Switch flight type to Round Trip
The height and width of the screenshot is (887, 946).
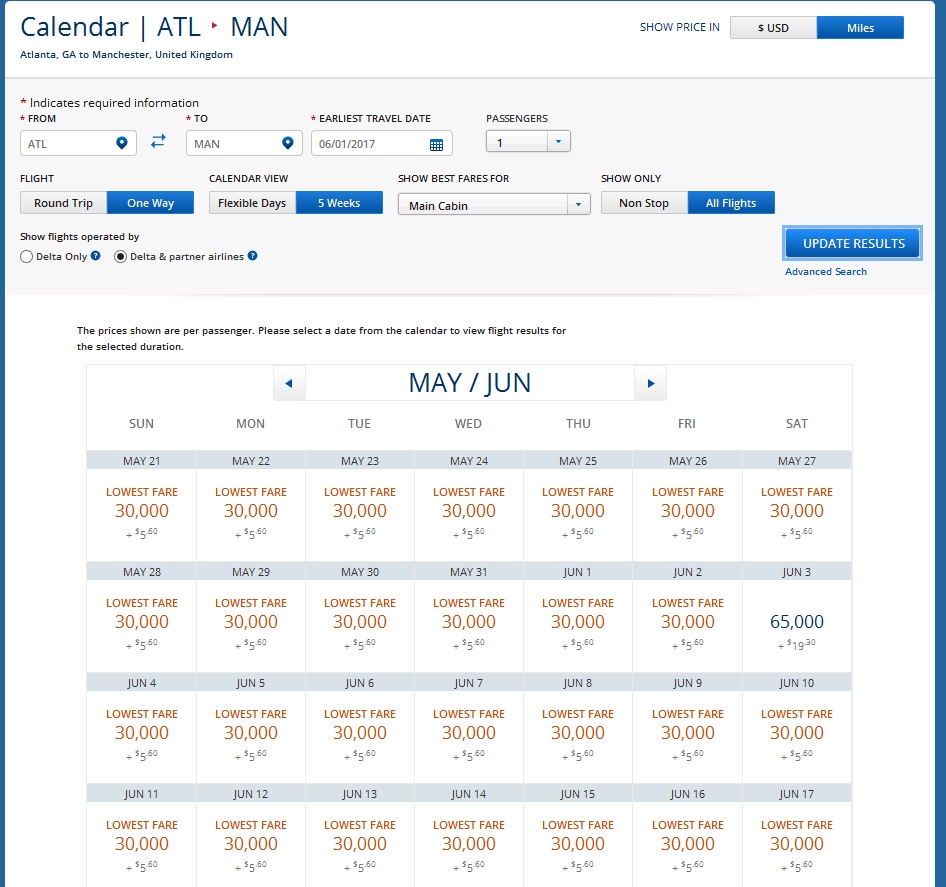tap(63, 203)
